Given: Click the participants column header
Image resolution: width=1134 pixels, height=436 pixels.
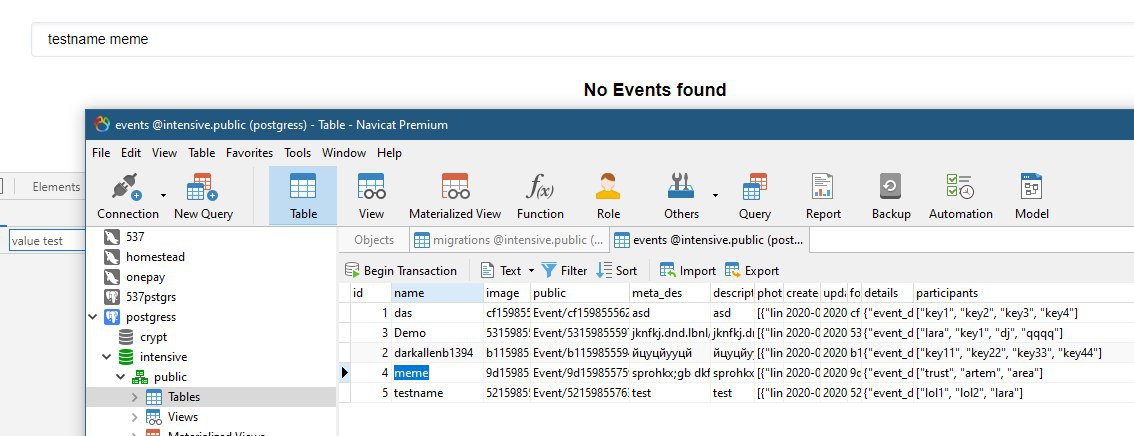Looking at the screenshot, I should [x=1023, y=293].
